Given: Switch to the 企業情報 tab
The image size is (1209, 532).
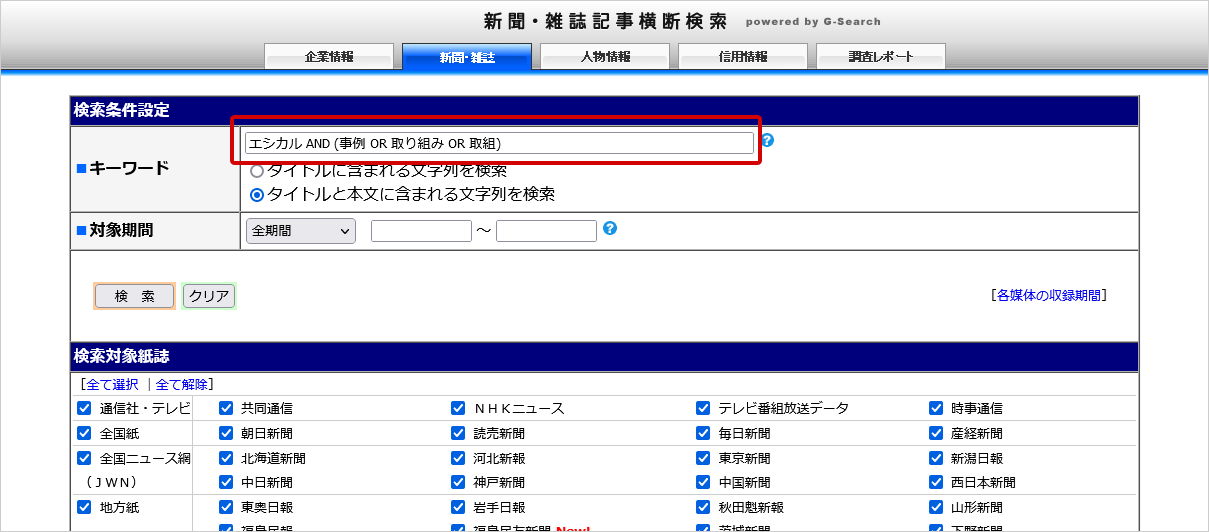Looking at the screenshot, I should click(329, 57).
